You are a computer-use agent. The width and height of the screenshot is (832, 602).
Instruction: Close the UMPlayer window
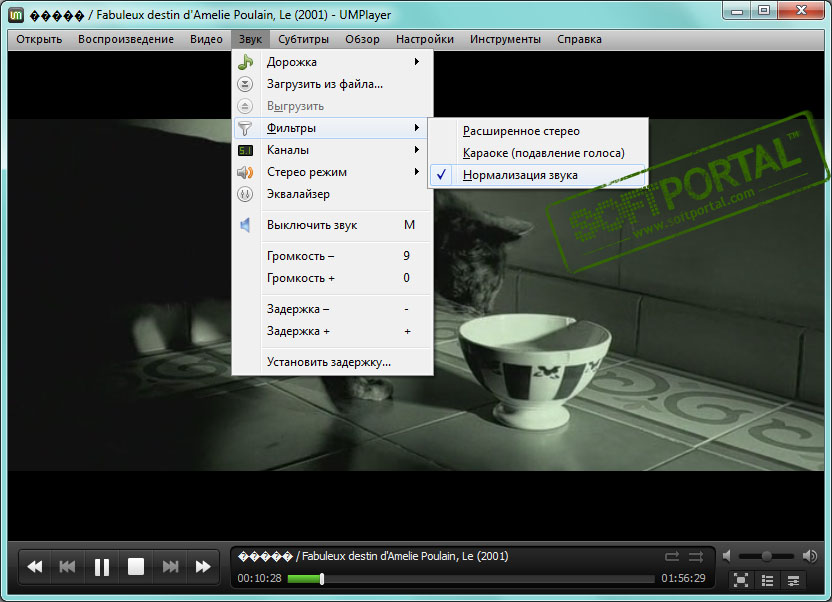pos(802,11)
